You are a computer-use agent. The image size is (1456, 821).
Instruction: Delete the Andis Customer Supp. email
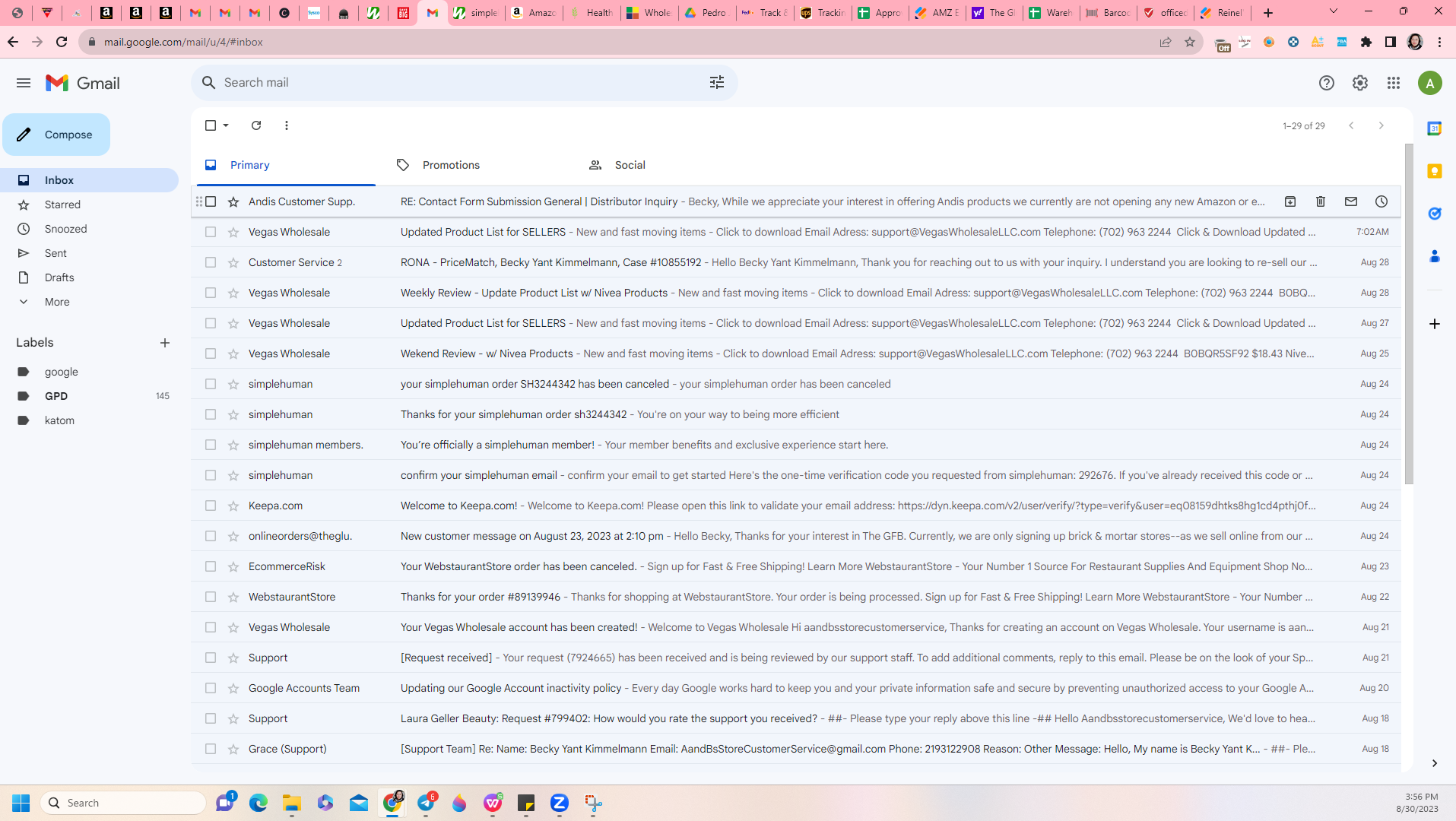[x=1321, y=201]
